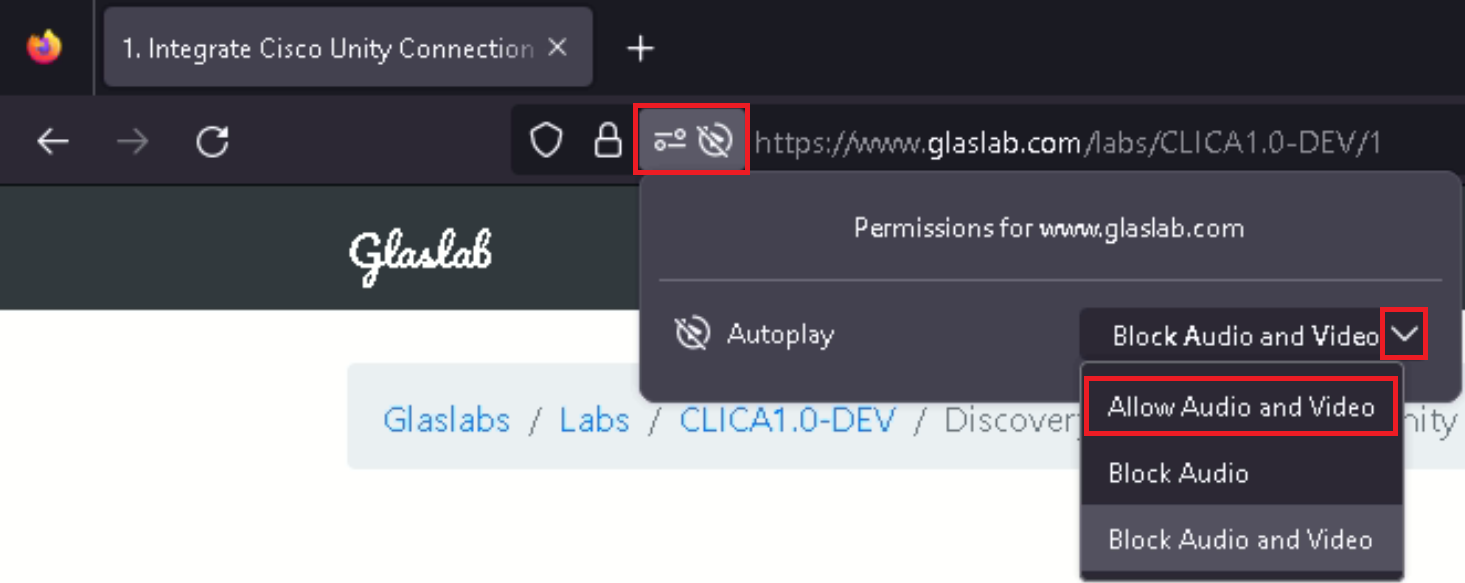The height and width of the screenshot is (583, 1465).
Task: Open a new tab with plus button
Action: pyautogui.click(x=640, y=48)
